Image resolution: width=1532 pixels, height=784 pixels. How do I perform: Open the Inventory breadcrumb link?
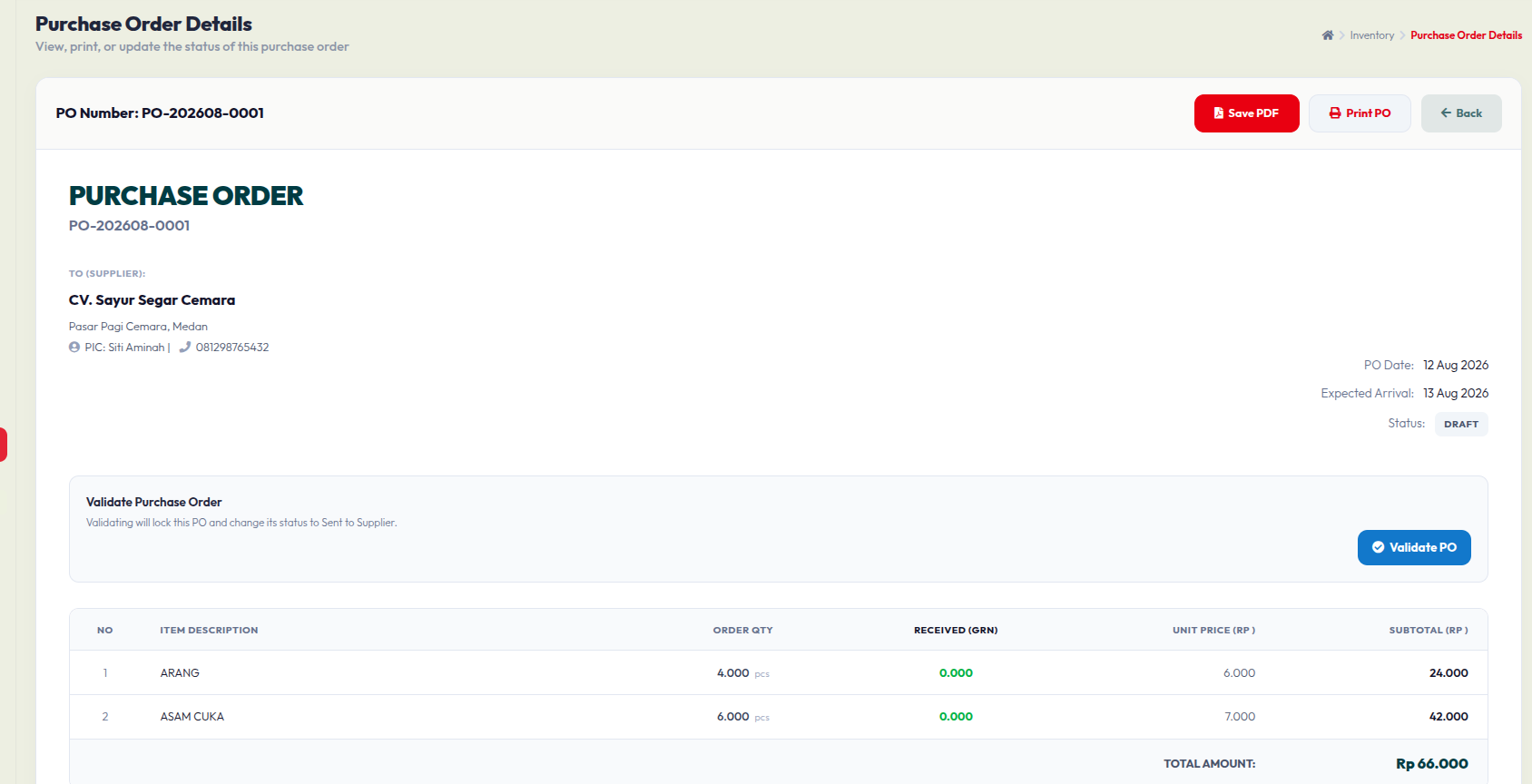pos(1371,35)
